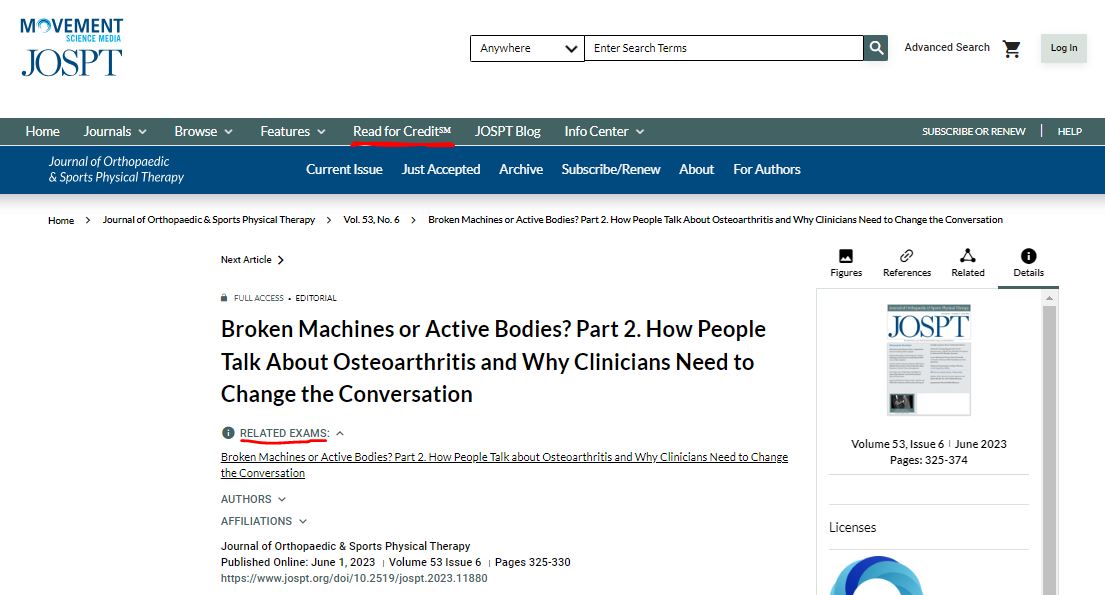Click the JOSPT issue cover thumbnail
1105x595 pixels.
(928, 360)
